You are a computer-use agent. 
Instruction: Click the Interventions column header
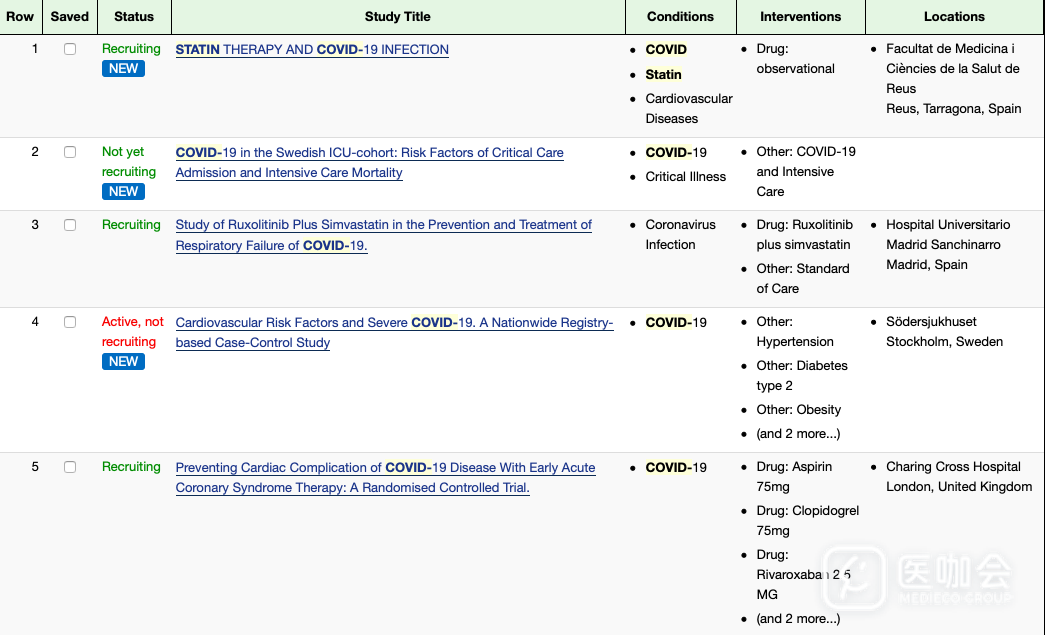[x=800, y=17]
